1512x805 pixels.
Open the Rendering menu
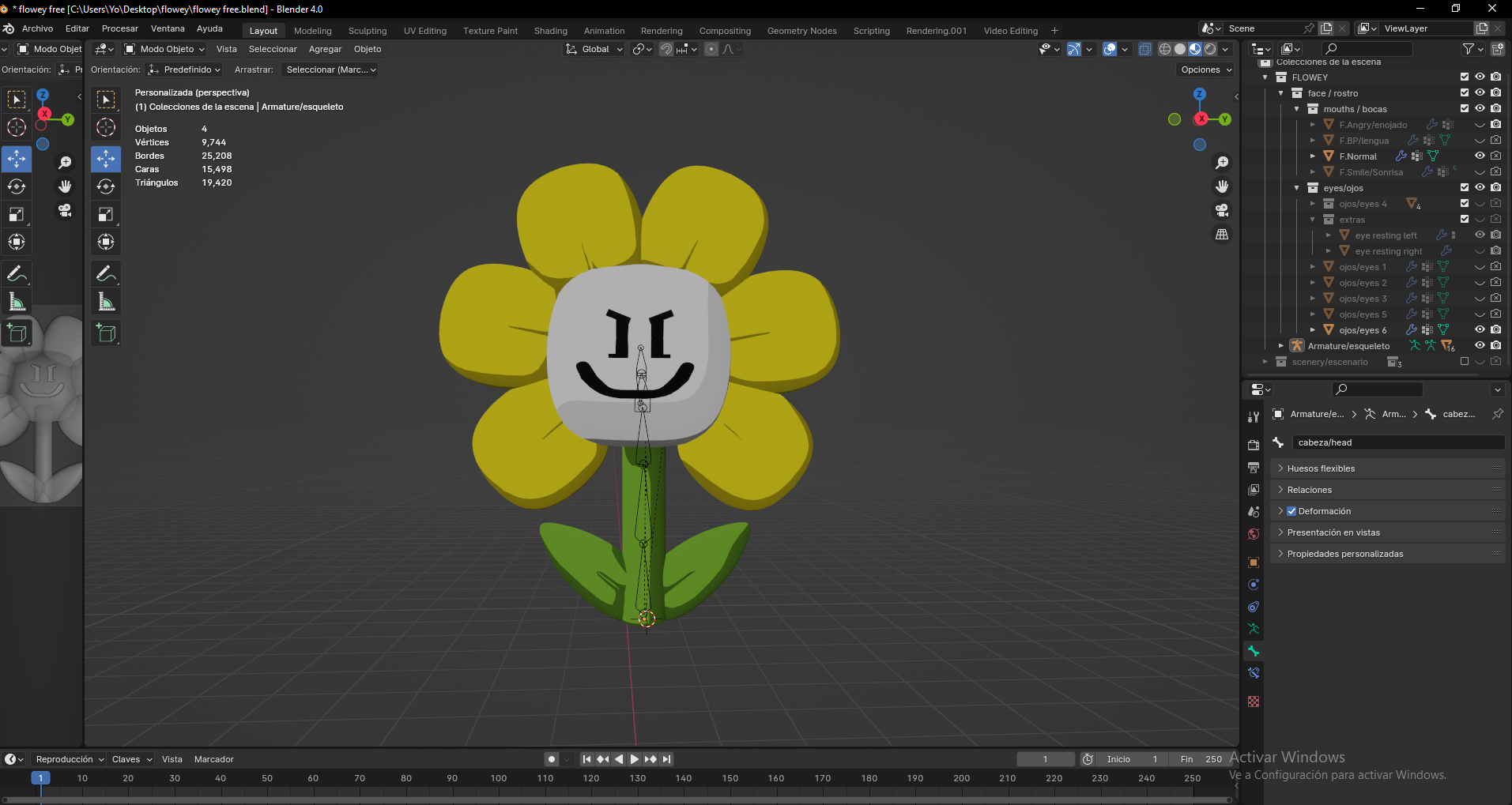pyautogui.click(x=662, y=30)
